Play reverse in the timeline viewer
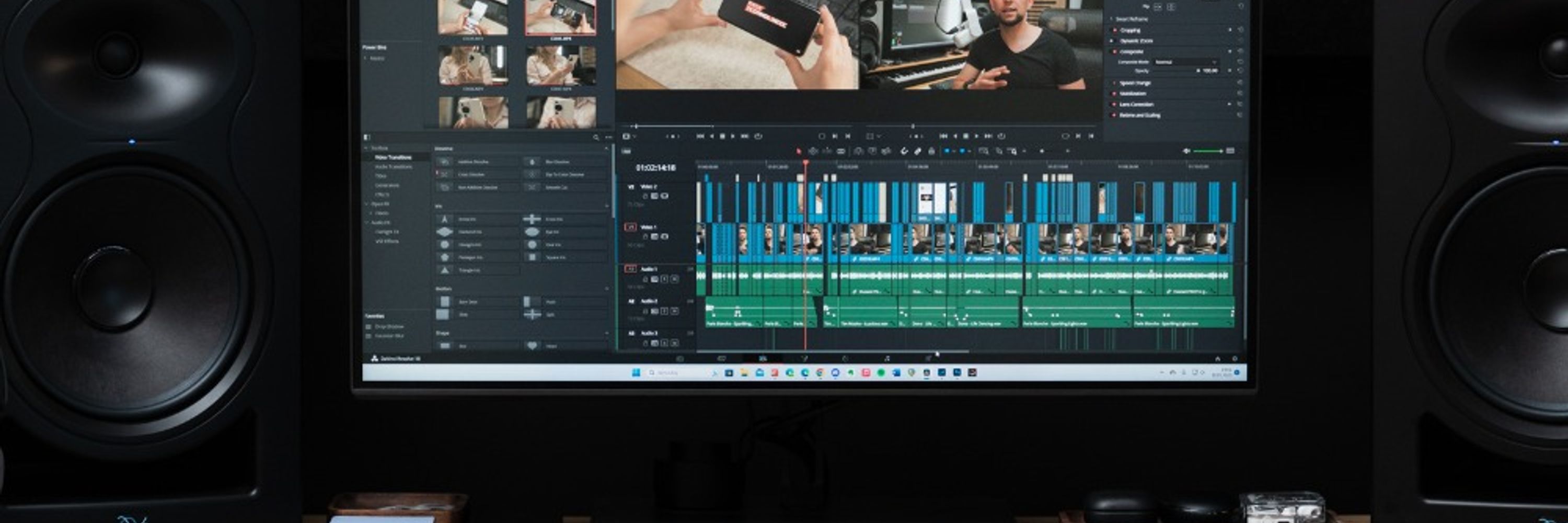The height and width of the screenshot is (523, 1568). (x=955, y=137)
